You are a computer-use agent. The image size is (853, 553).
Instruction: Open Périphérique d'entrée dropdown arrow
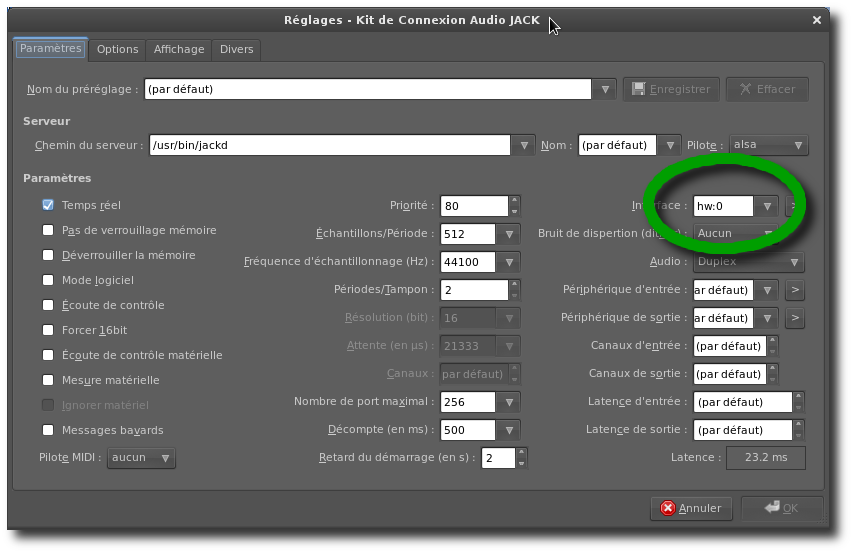point(767,290)
